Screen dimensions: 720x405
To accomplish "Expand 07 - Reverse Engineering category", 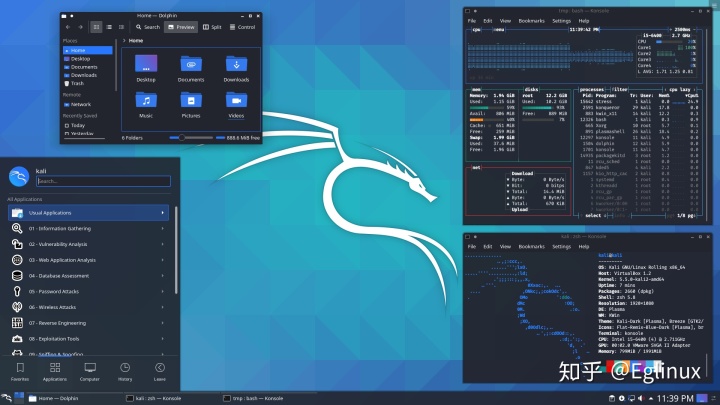I will pos(88,323).
